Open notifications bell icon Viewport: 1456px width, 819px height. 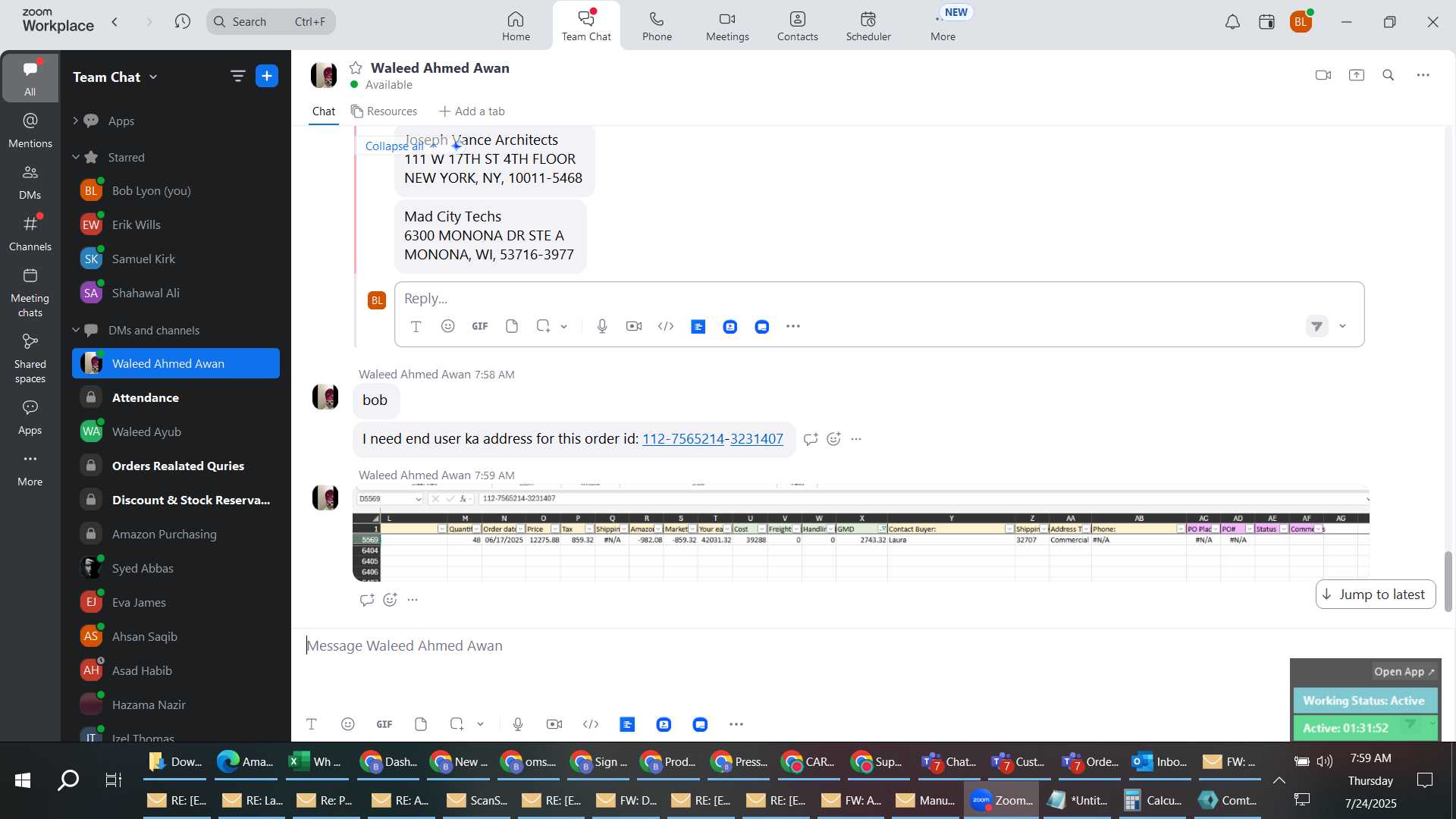click(x=1233, y=22)
